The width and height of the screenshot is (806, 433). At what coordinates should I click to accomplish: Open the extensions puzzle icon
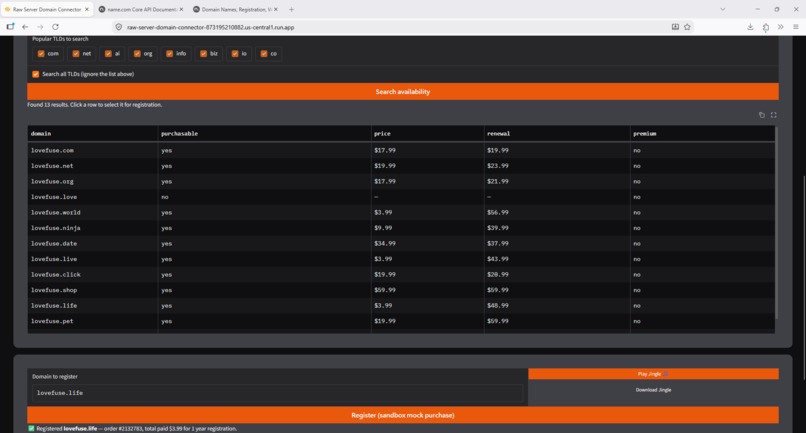pyautogui.click(x=765, y=27)
